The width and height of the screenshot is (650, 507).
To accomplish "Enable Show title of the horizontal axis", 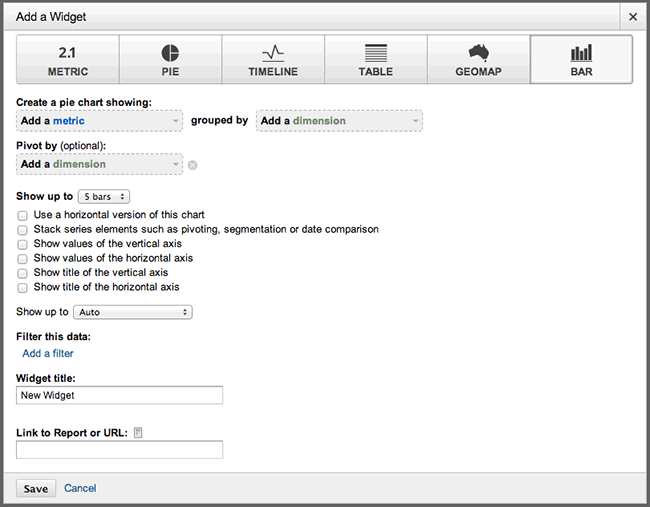I will point(22,287).
